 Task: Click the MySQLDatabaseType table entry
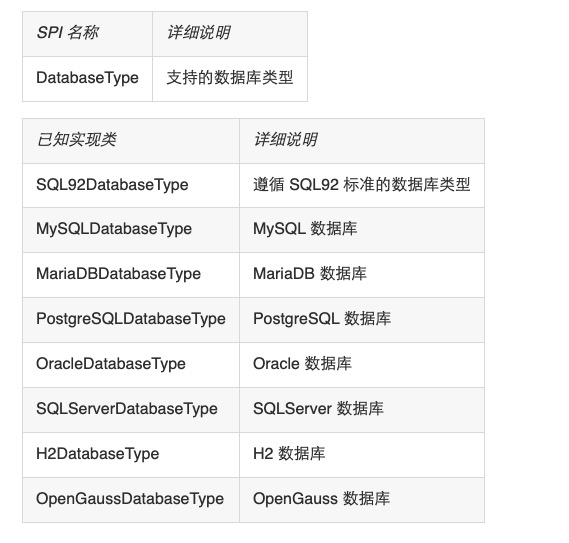[114, 229]
